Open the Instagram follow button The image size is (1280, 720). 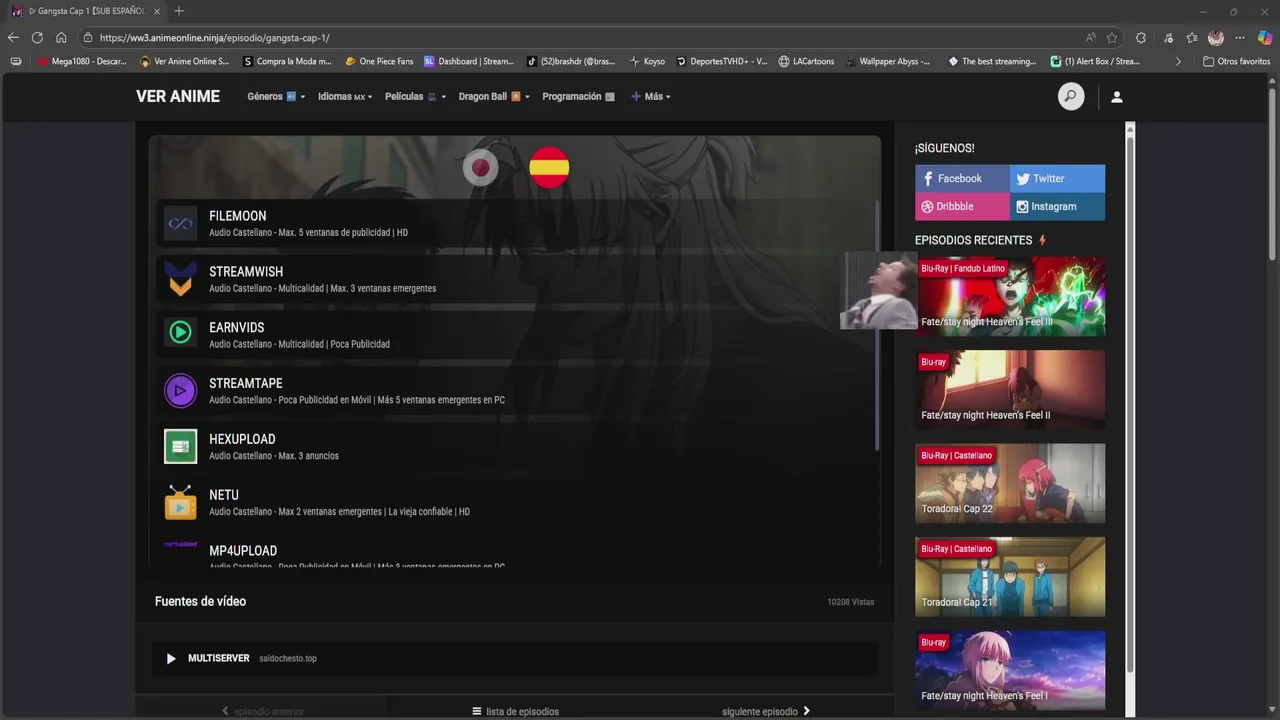coord(1057,206)
